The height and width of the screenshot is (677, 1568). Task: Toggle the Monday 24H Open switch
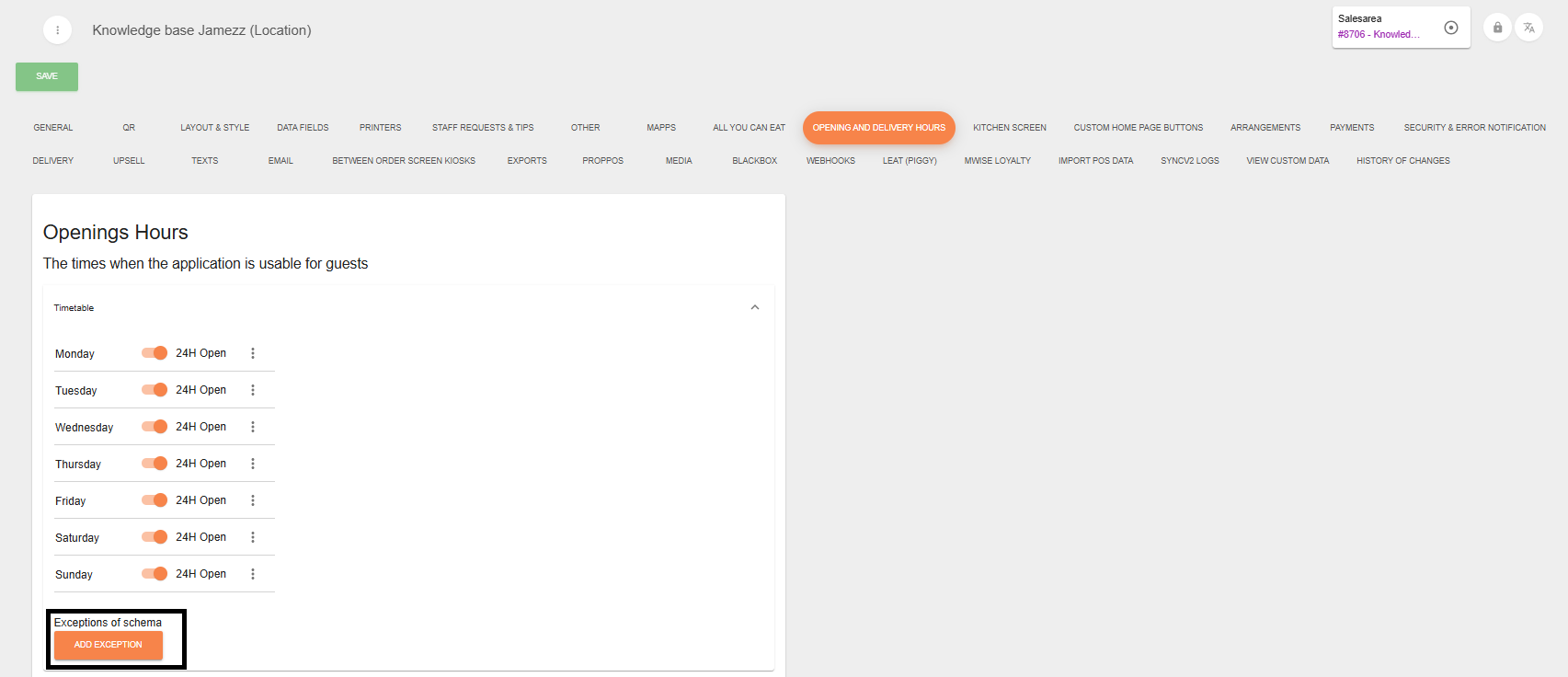pyautogui.click(x=155, y=353)
